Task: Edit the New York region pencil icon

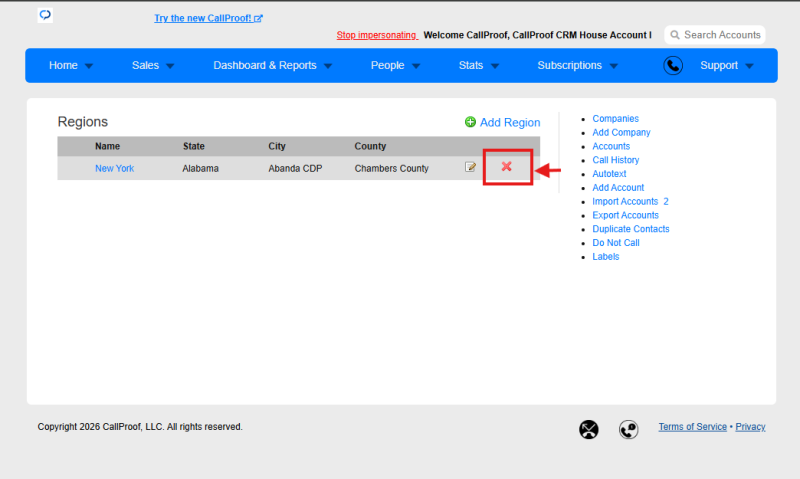Action: (470, 167)
